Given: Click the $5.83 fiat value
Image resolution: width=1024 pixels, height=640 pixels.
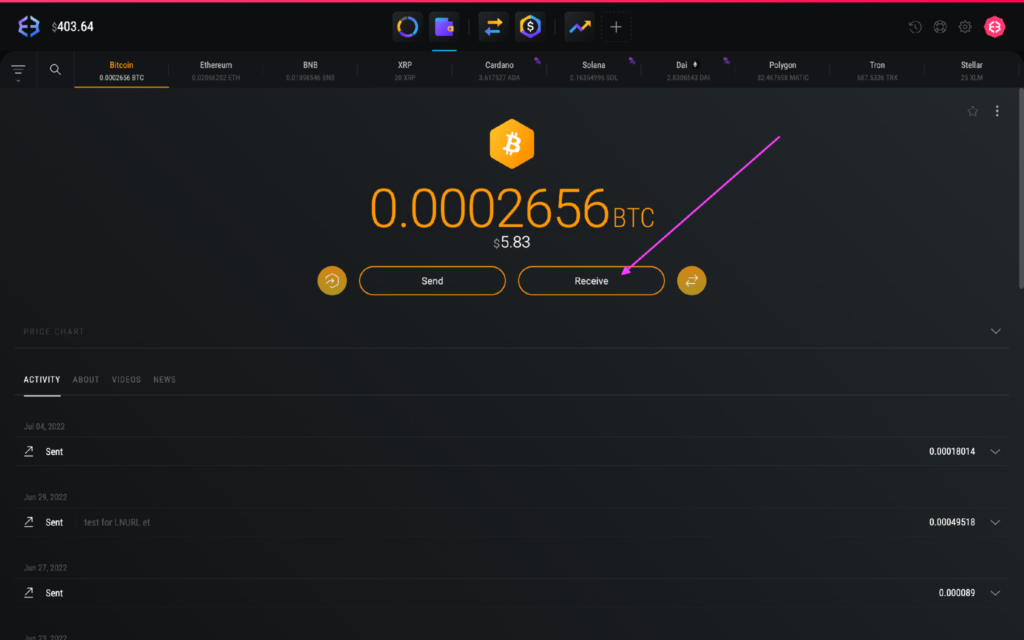Looking at the screenshot, I should click(x=512, y=242).
